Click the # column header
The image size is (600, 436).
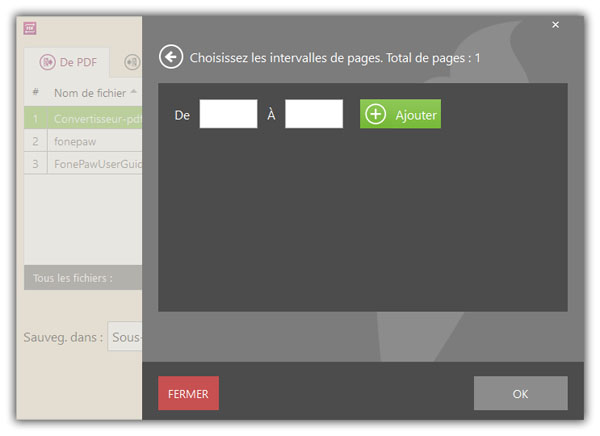pyautogui.click(x=36, y=92)
